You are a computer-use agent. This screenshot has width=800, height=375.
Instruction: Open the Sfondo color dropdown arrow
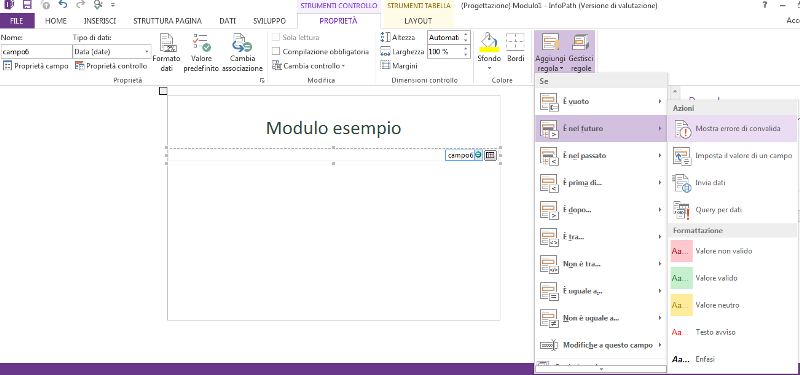tap(489, 68)
